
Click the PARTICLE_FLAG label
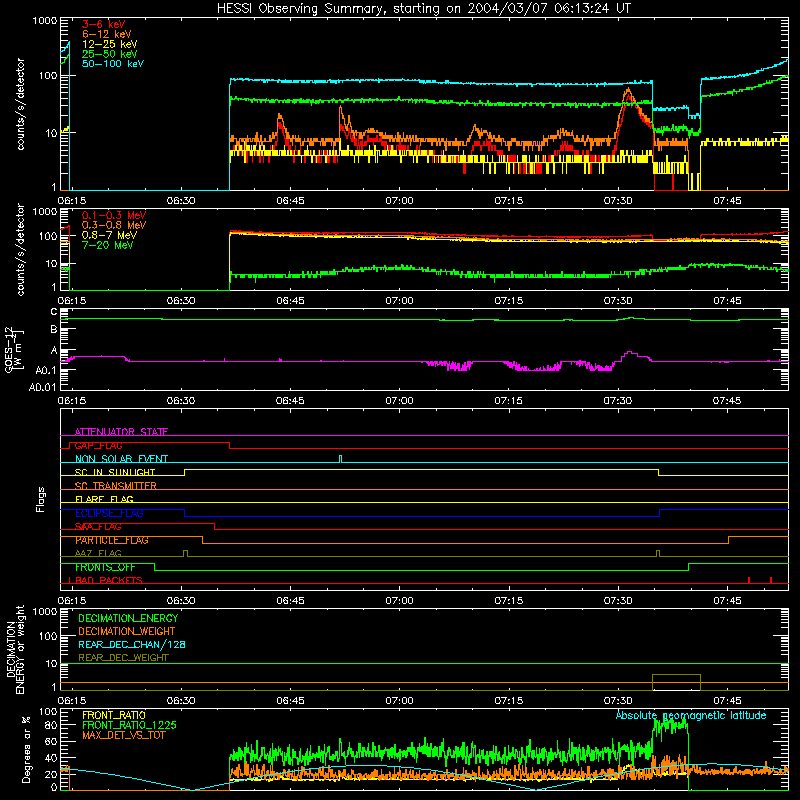(x=112, y=540)
